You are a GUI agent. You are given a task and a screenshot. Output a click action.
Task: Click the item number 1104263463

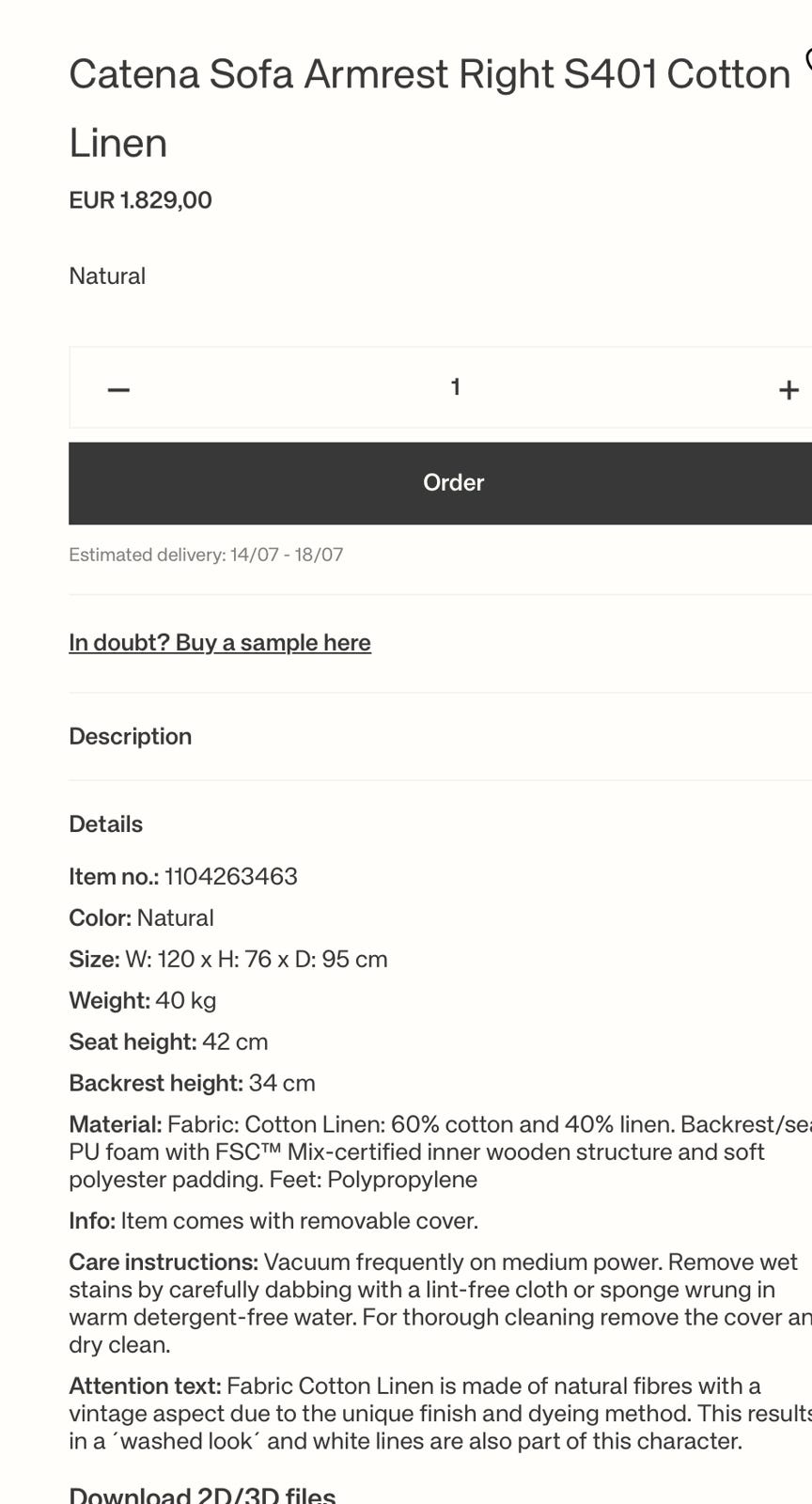point(230,877)
